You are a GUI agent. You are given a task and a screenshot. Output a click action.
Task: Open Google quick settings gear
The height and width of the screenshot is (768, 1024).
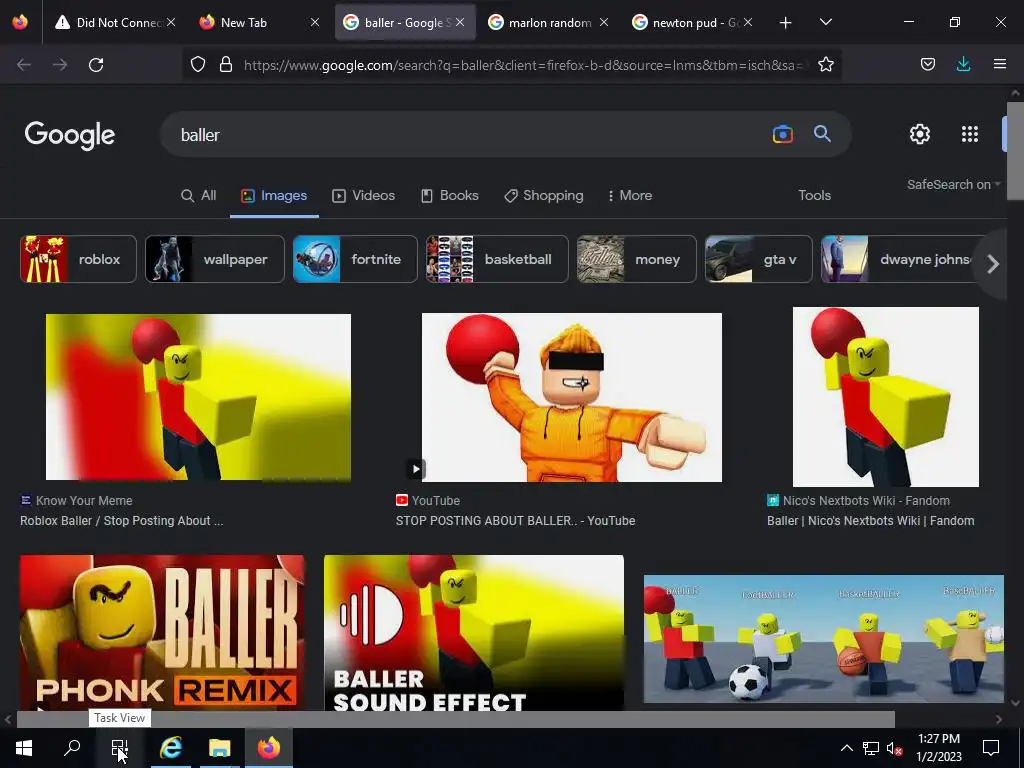click(x=920, y=134)
